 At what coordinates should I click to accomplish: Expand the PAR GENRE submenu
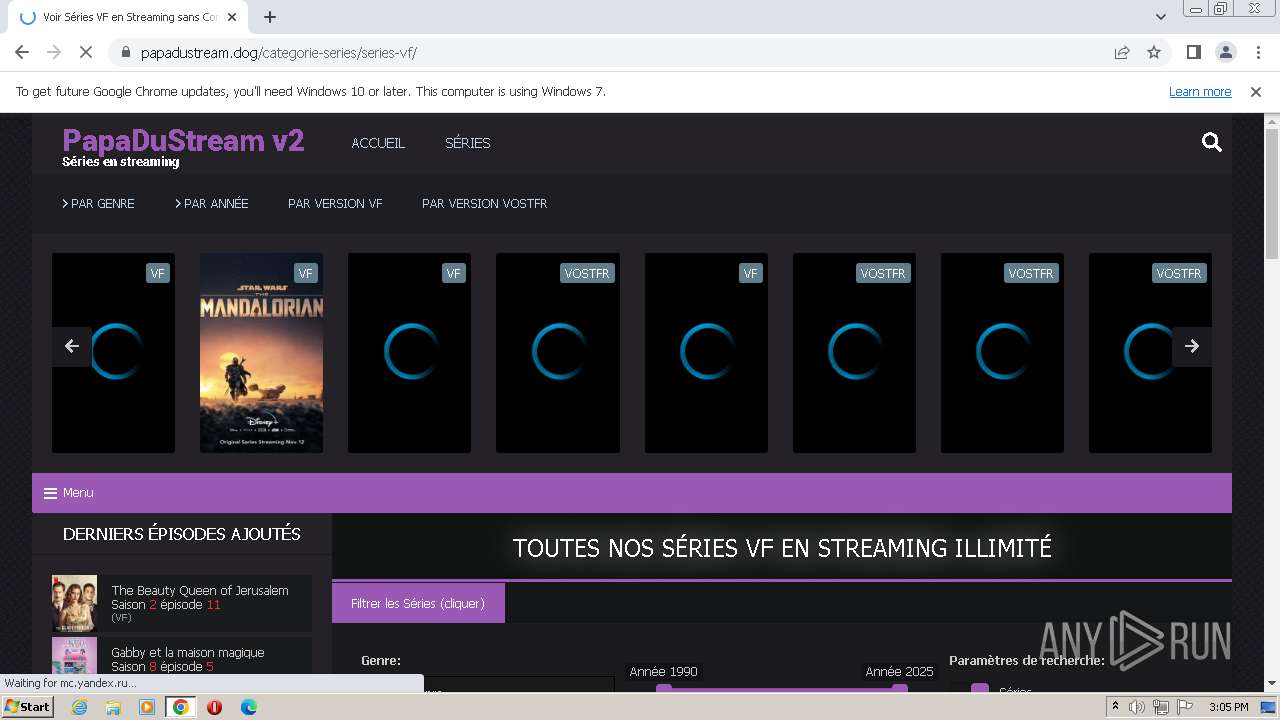pyautogui.click(x=98, y=203)
